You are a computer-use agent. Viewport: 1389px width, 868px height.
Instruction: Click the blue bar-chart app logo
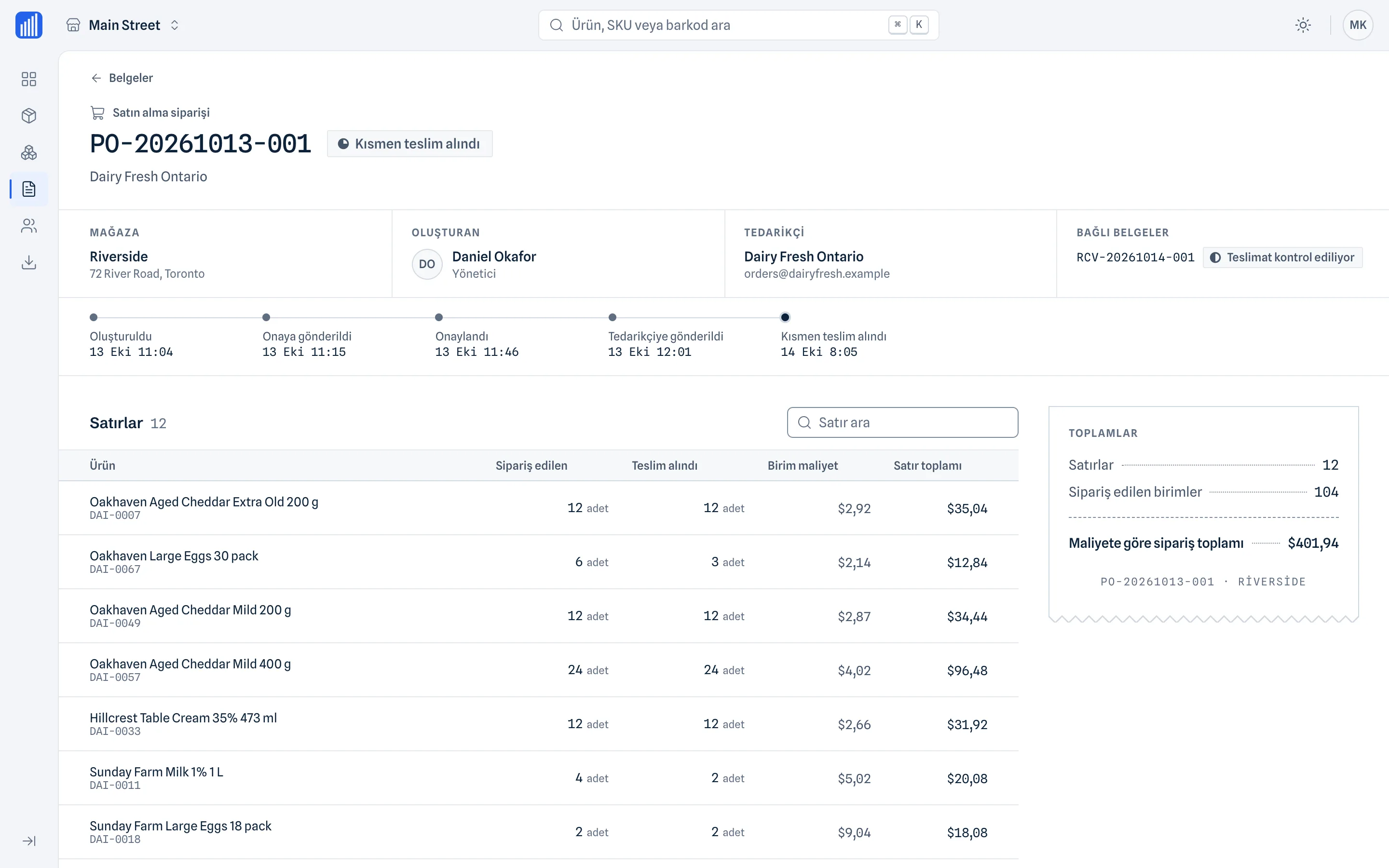pos(29,25)
